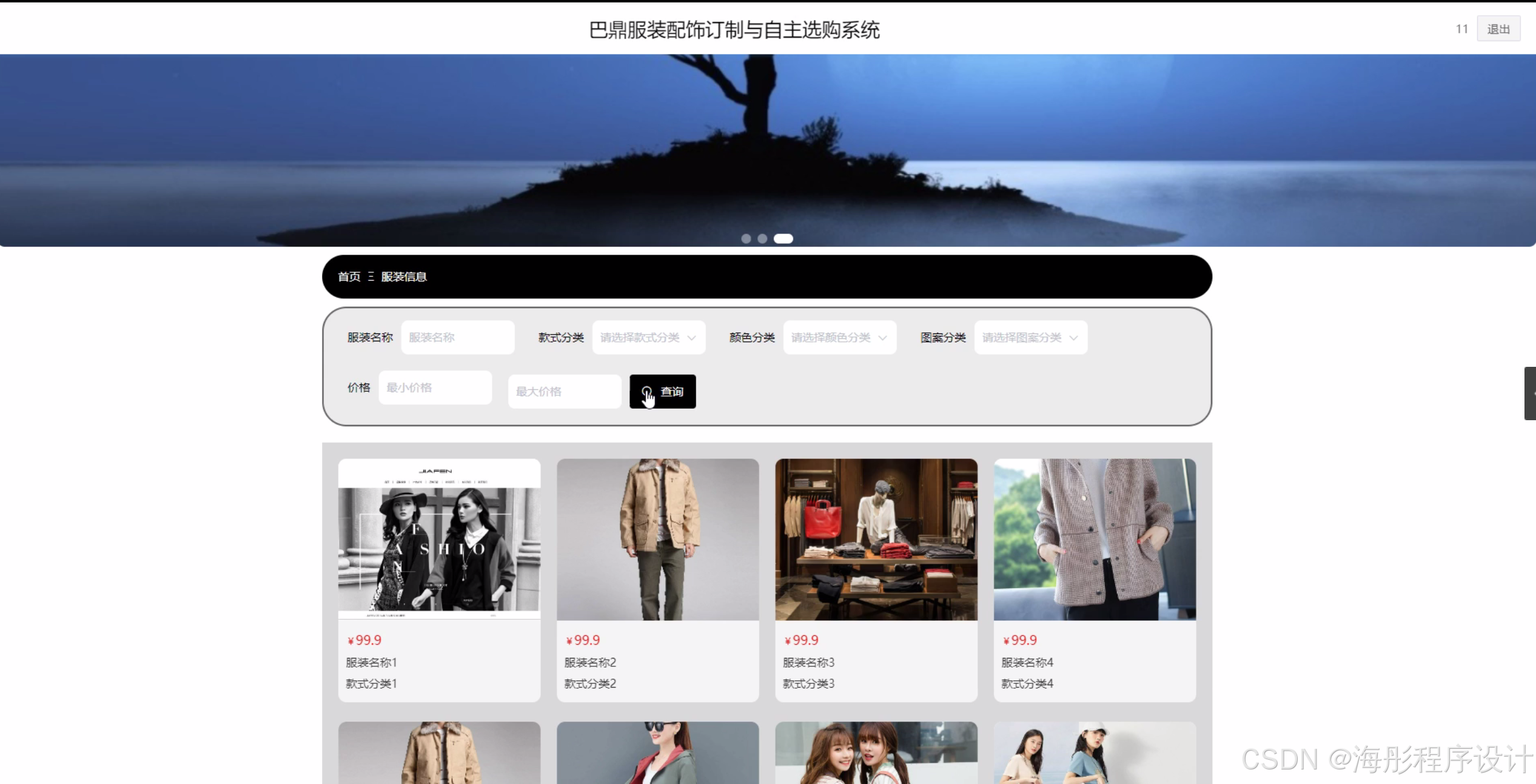The width and height of the screenshot is (1536, 784).
Task: Expand the 颜色分类 dropdown
Action: pyautogui.click(x=839, y=338)
